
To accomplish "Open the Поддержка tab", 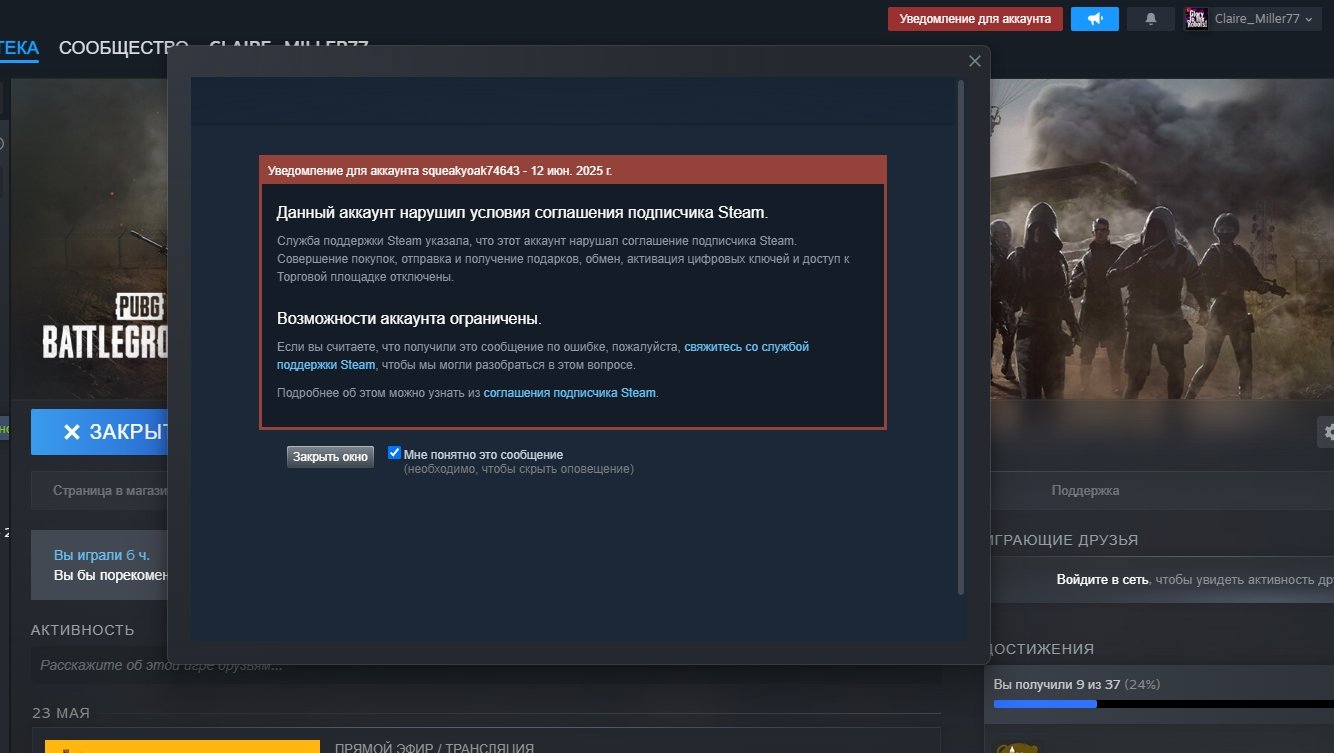I will pyautogui.click(x=1085, y=491).
